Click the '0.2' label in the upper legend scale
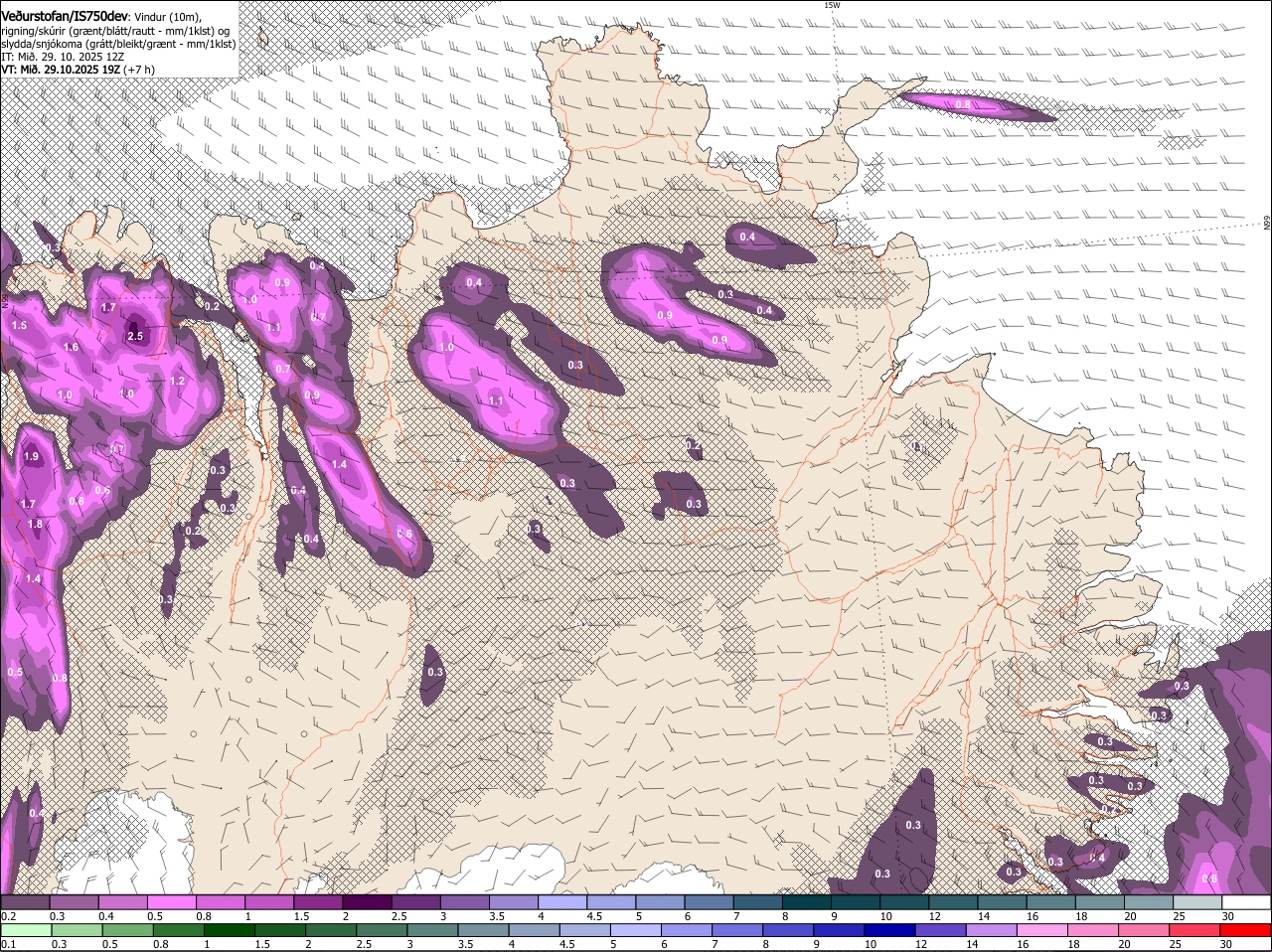The height and width of the screenshot is (952, 1272). (9, 916)
